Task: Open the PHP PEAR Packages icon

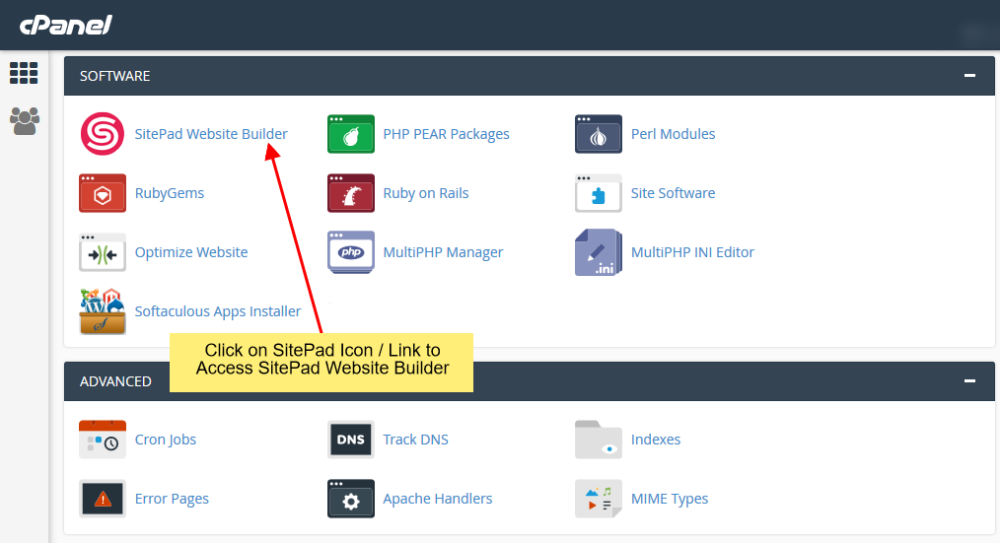Action: point(350,134)
